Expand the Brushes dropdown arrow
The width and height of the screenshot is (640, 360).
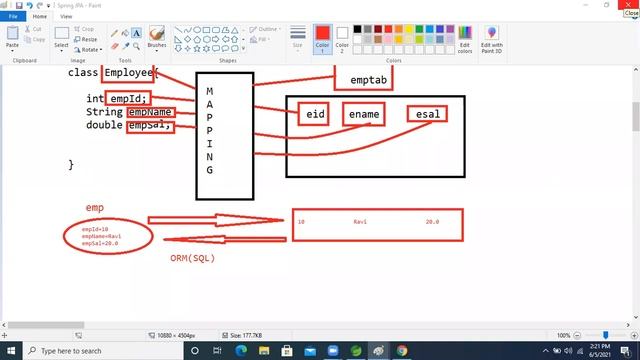157,51
